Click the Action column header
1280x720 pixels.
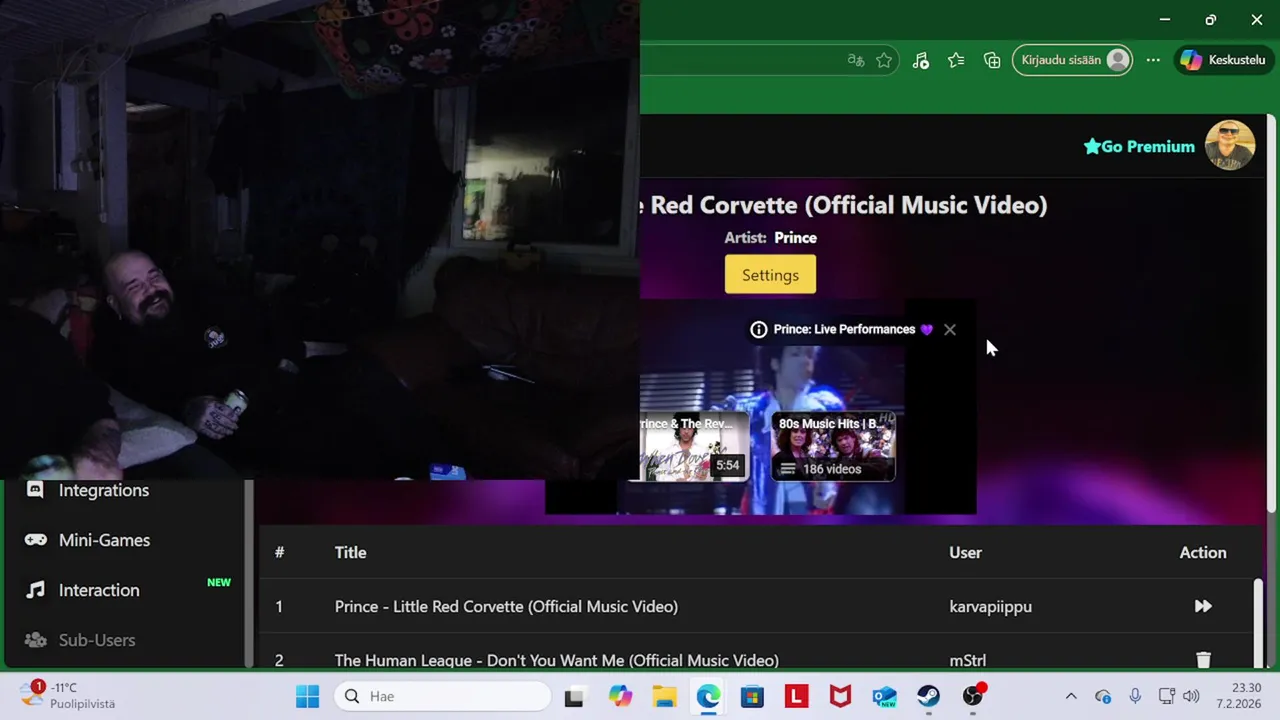tap(1203, 552)
